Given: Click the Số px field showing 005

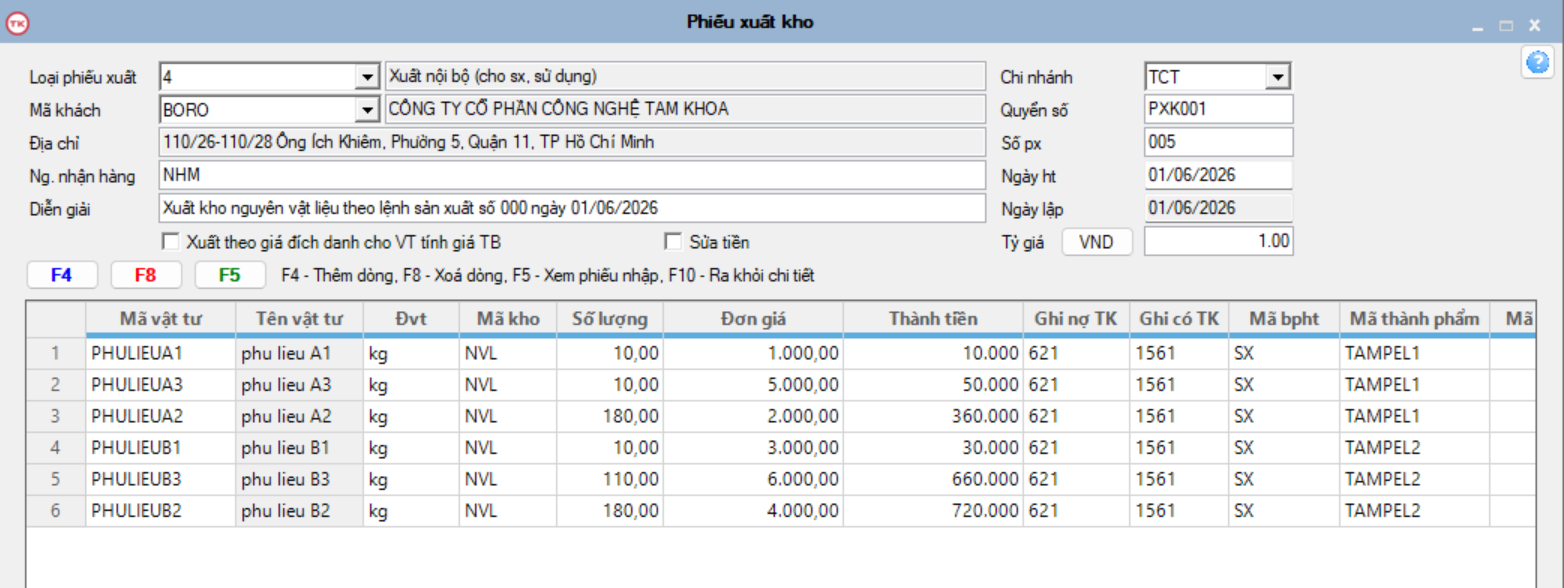Looking at the screenshot, I should [1219, 142].
